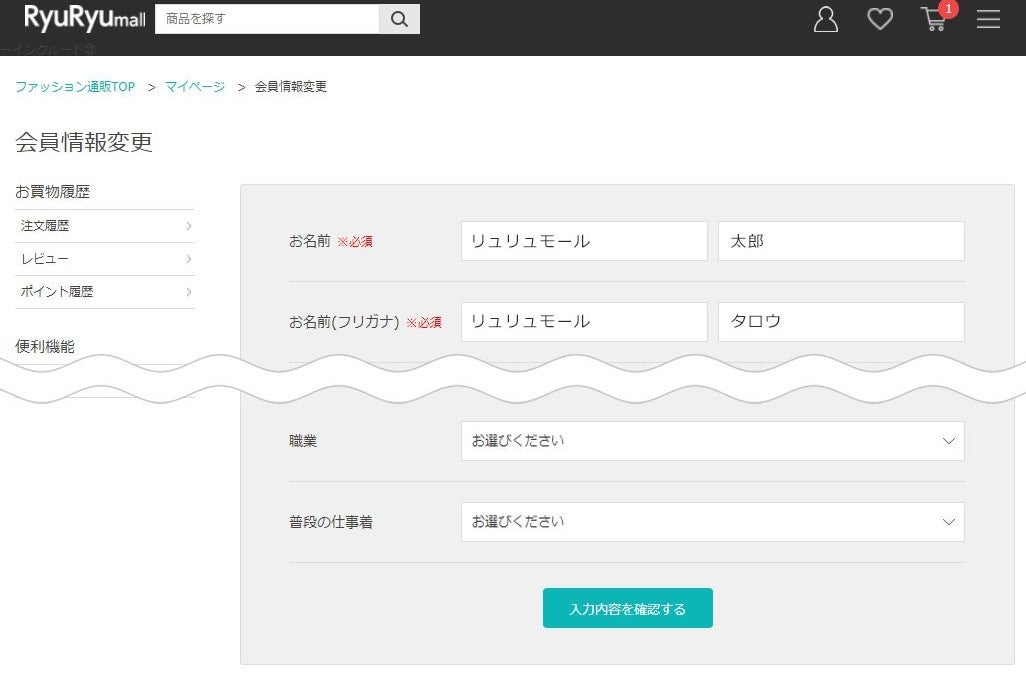1026x690 pixels.
Task: Focus the 商品を探す search field
Action: point(267,19)
